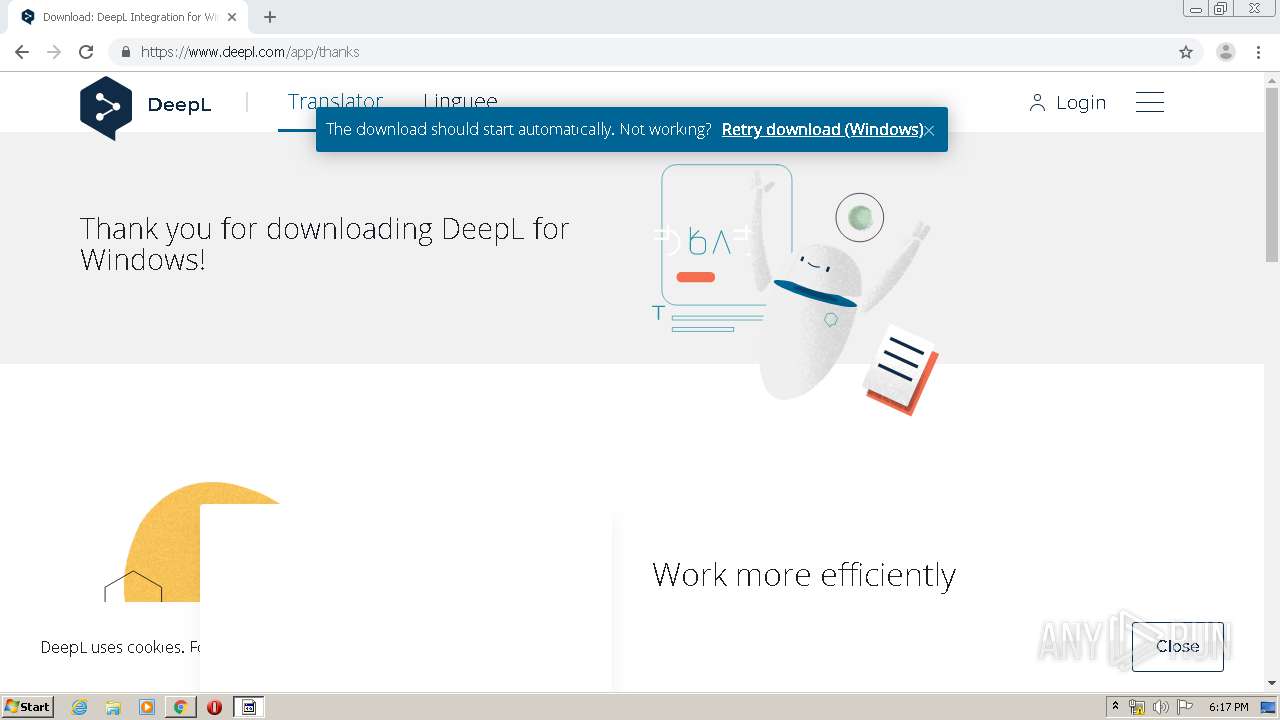Go forward in browser history
This screenshot has height=720, width=1280.
(54, 52)
